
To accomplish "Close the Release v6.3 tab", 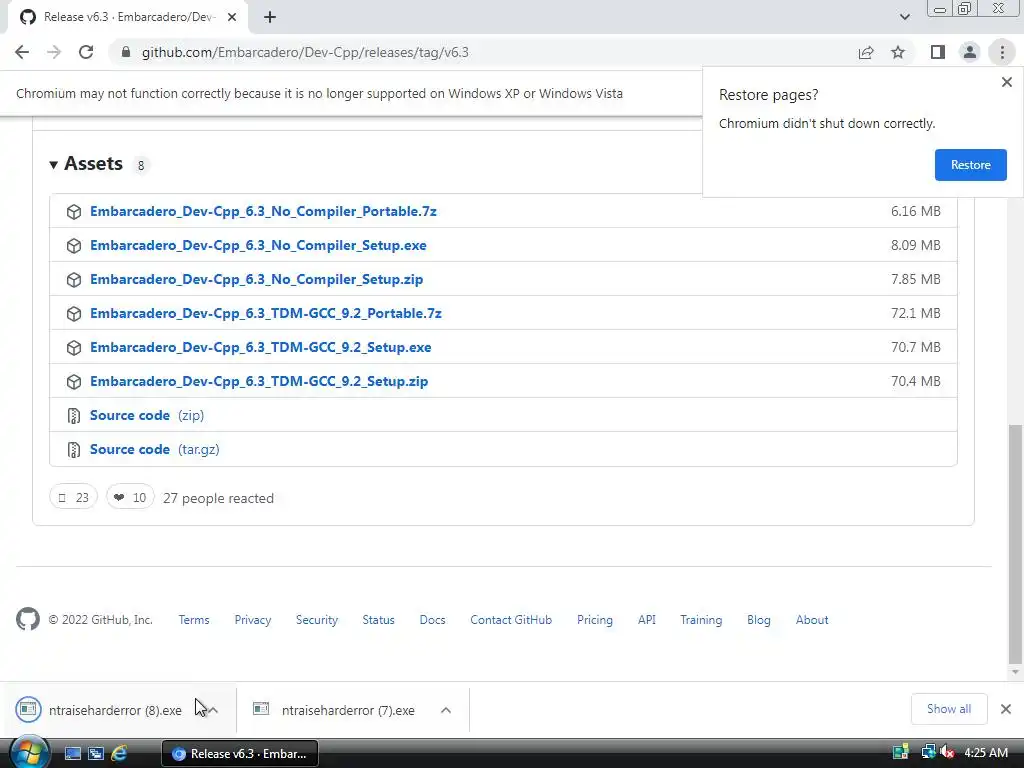I will (x=232, y=18).
